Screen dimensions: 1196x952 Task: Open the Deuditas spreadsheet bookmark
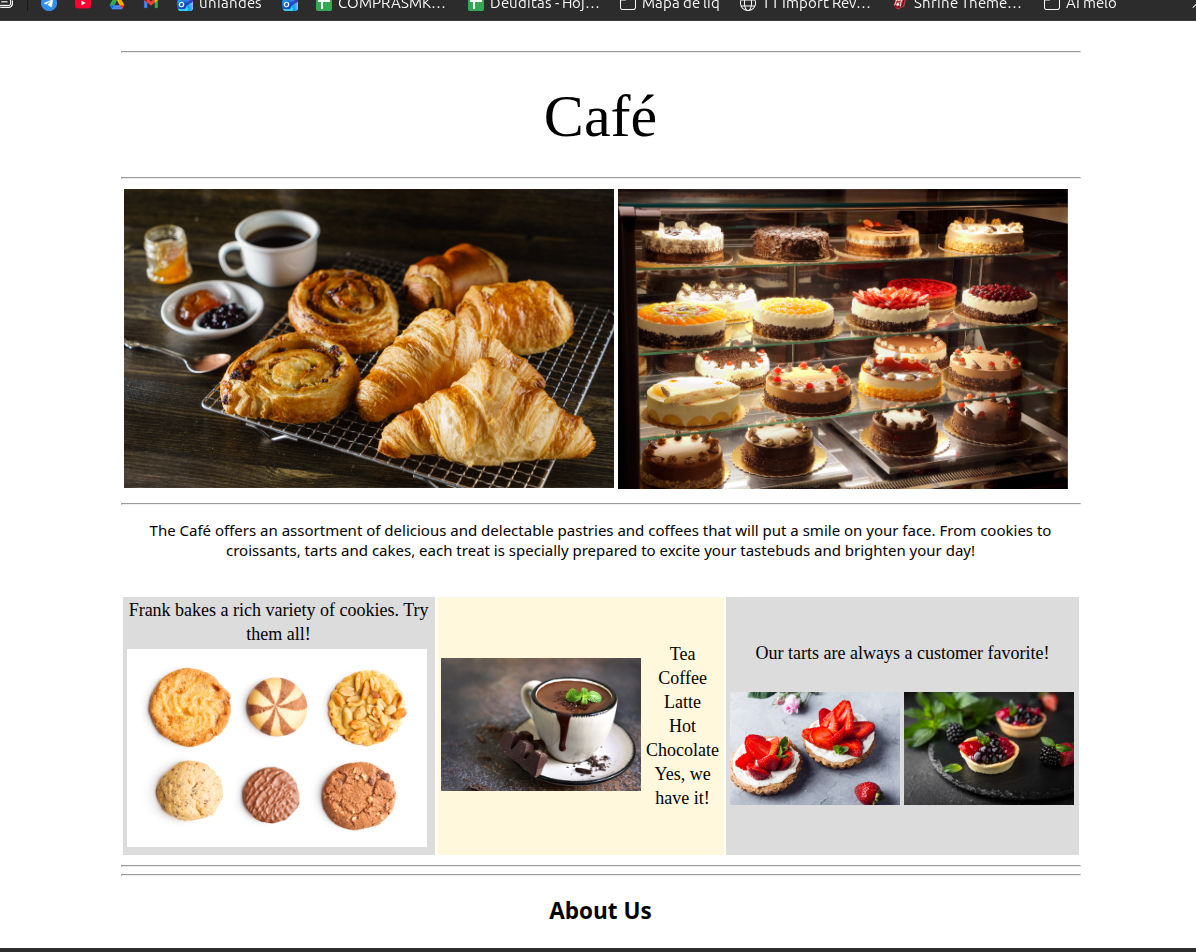point(534,5)
